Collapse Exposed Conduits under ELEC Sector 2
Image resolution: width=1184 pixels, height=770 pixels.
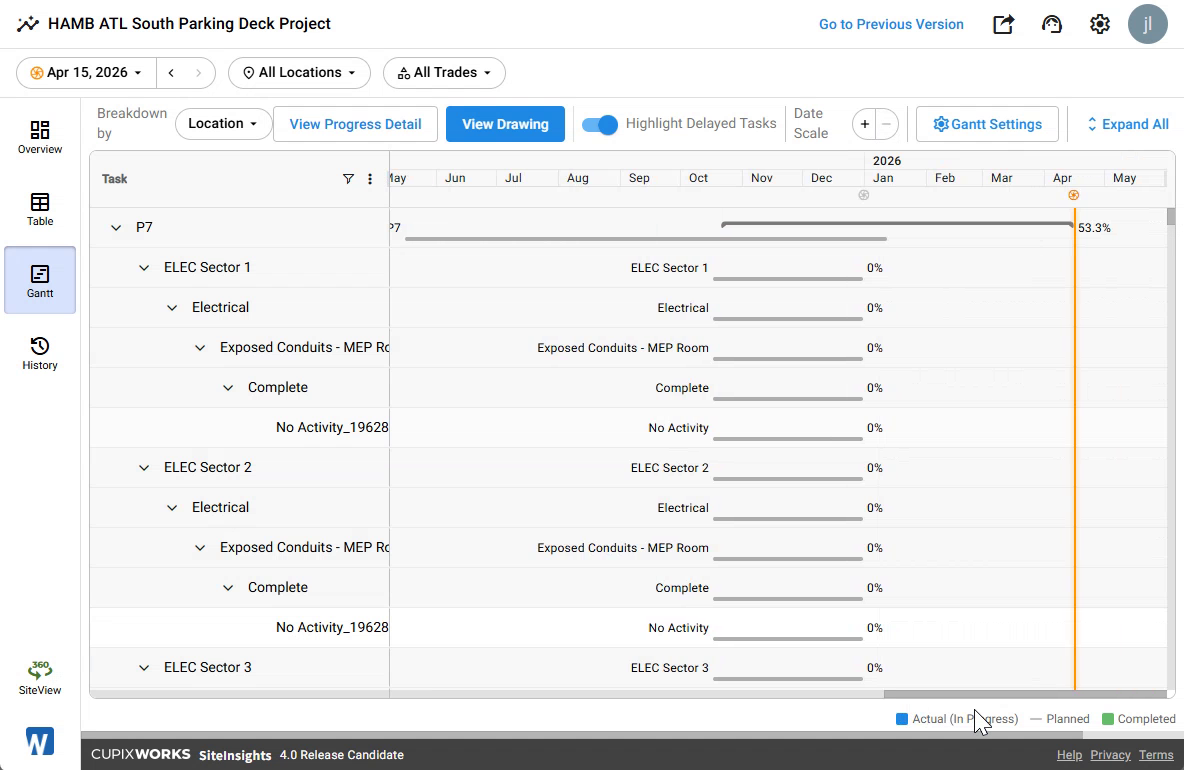(x=199, y=547)
